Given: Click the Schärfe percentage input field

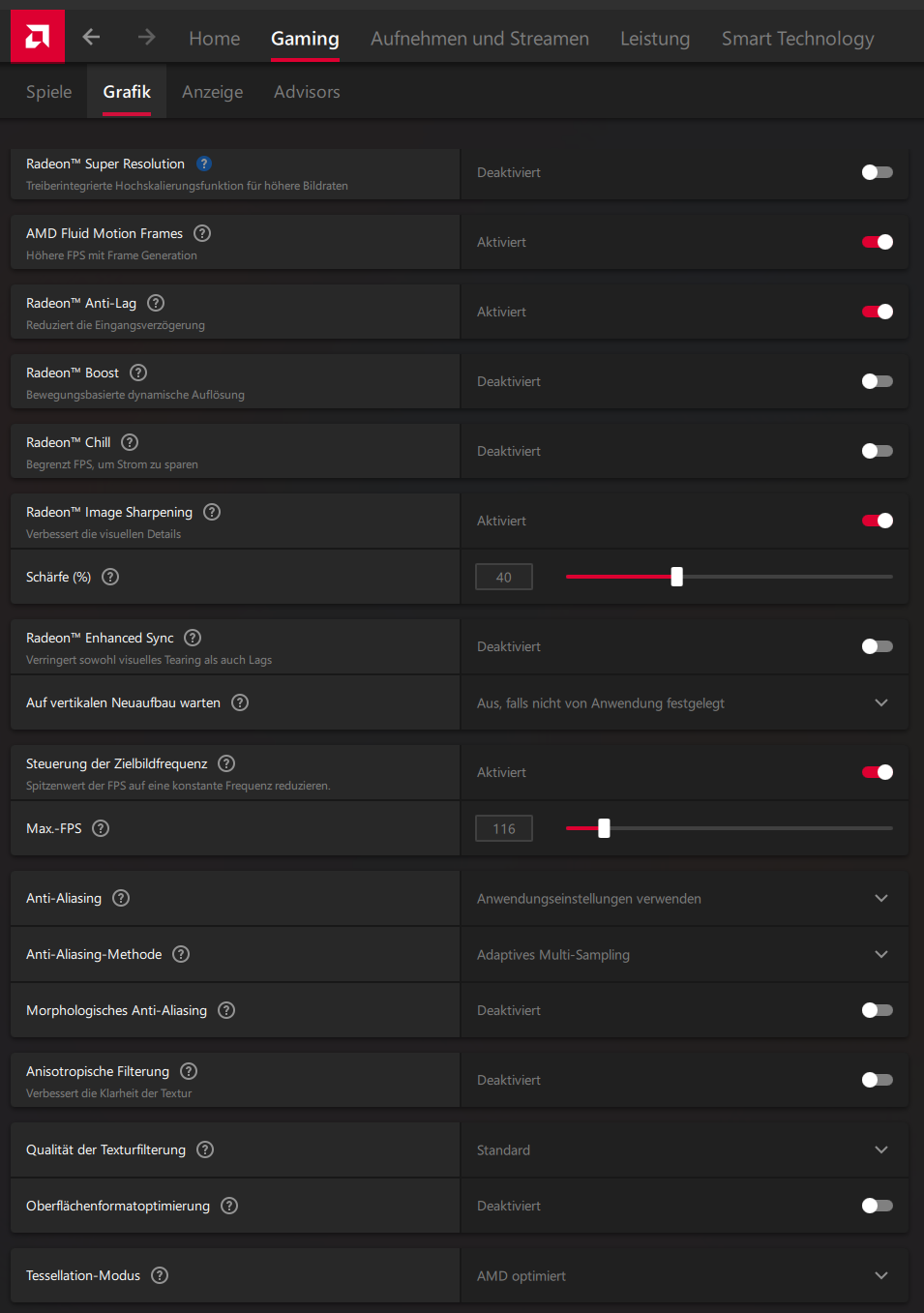Looking at the screenshot, I should click(x=503, y=577).
